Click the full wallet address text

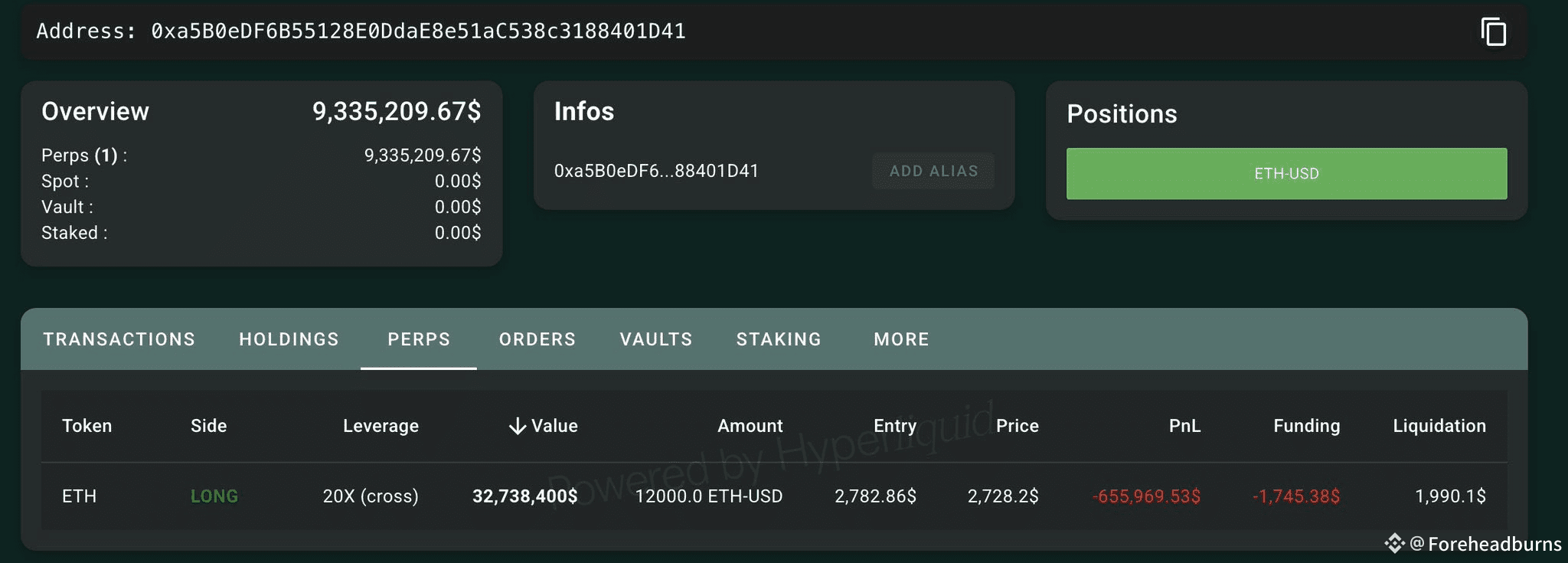pos(418,31)
